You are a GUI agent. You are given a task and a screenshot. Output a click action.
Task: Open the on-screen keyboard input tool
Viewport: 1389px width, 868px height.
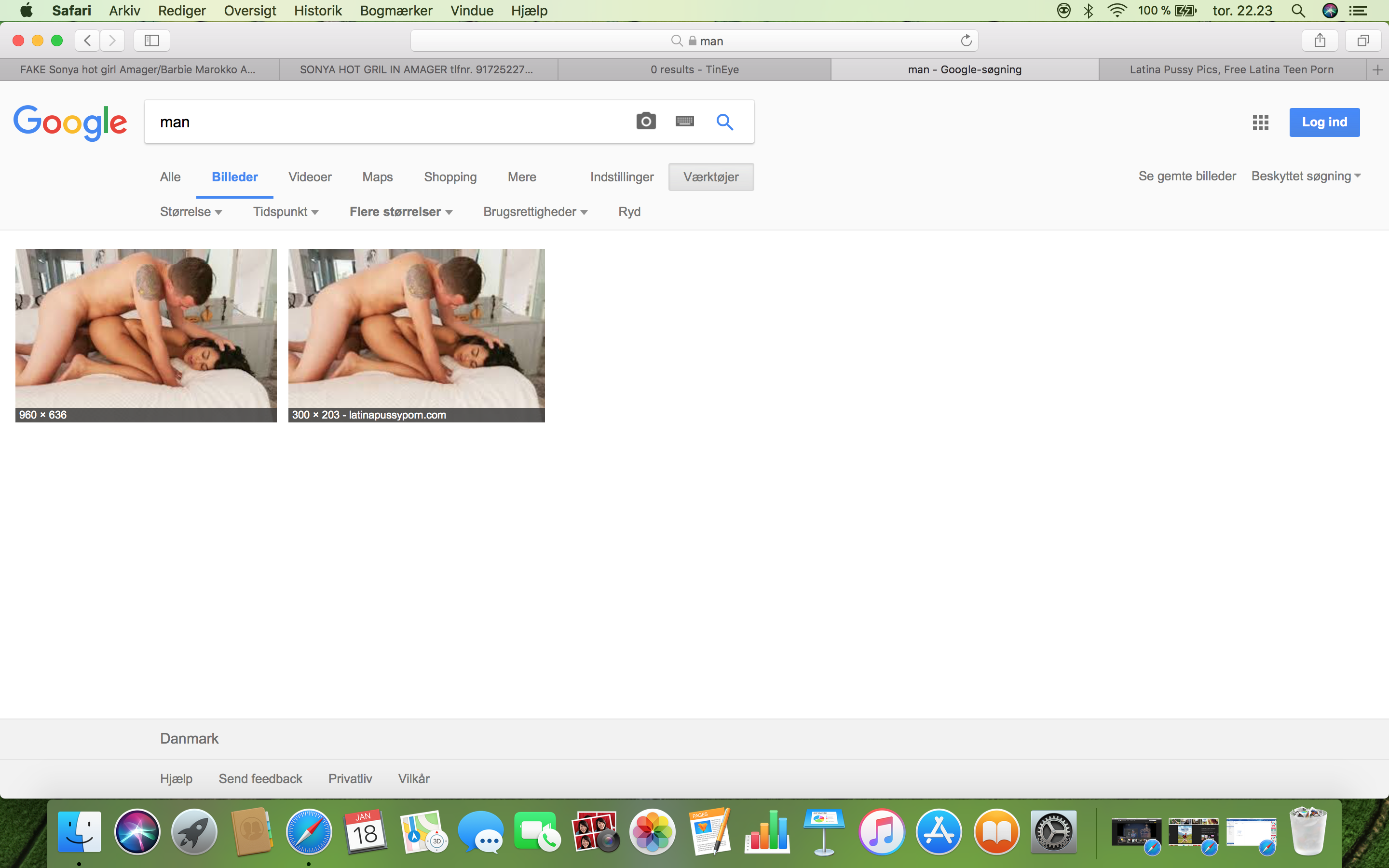click(685, 121)
